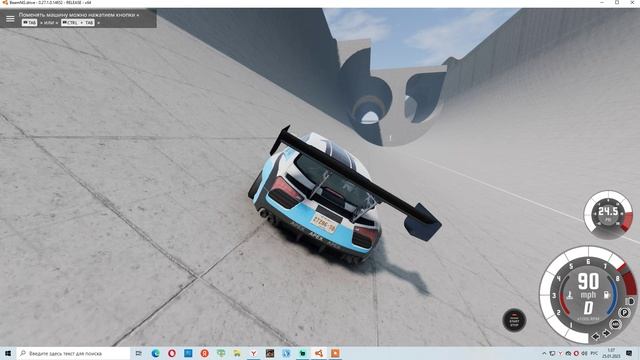Click the BeamNG.drive title bar icon
The width and height of the screenshot is (640, 360).
[x=5, y=2]
